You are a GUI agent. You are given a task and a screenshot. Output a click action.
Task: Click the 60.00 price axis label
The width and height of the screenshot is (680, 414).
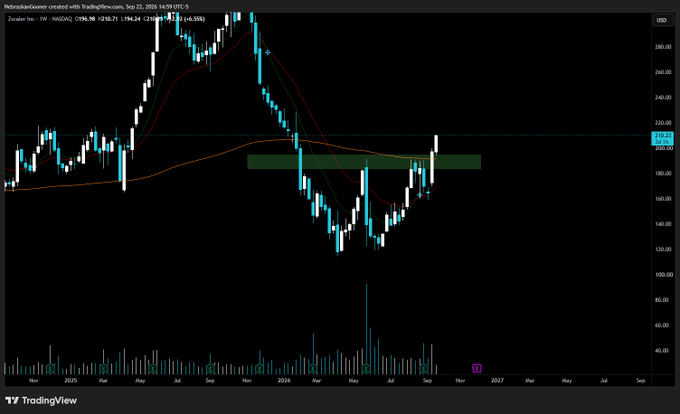pos(664,325)
